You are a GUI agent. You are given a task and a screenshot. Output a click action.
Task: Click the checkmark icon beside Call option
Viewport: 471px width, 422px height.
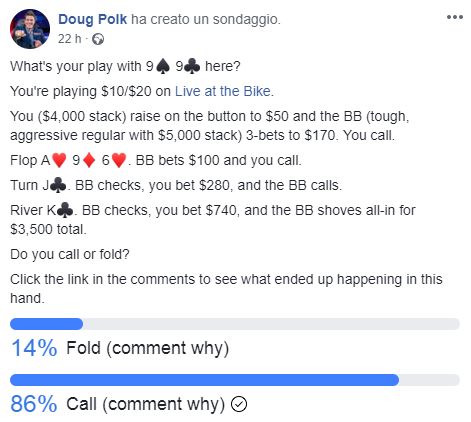click(239, 404)
